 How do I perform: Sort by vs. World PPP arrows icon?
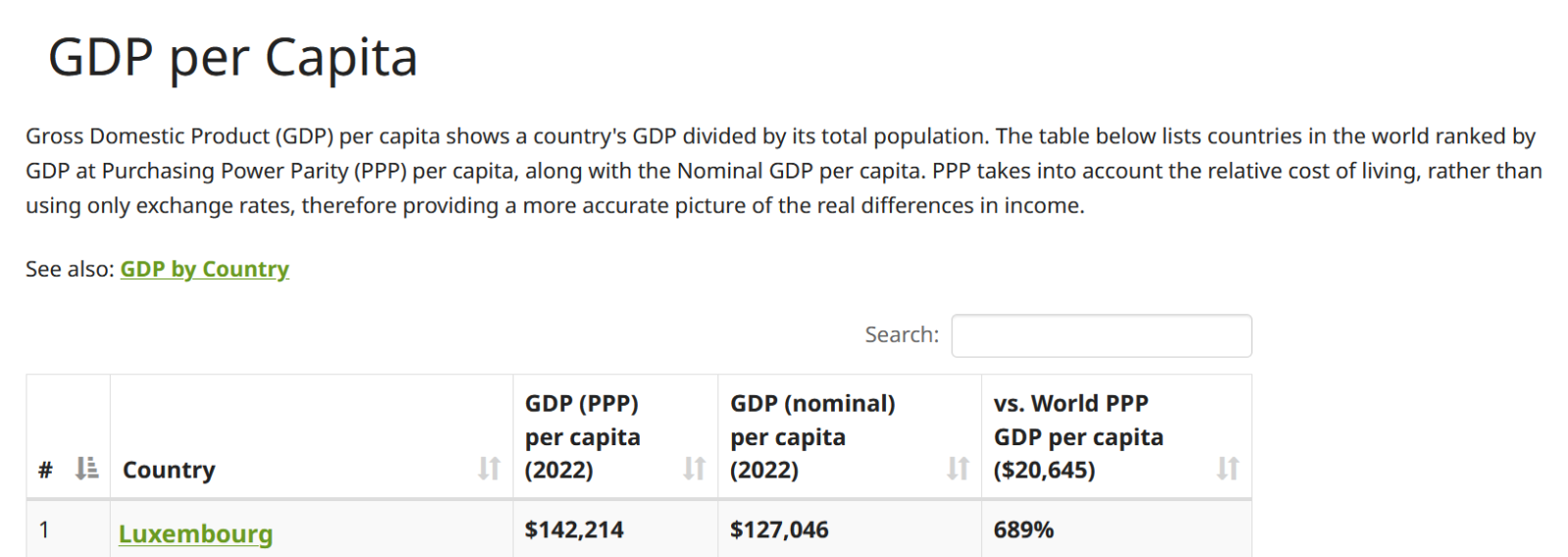(1228, 469)
